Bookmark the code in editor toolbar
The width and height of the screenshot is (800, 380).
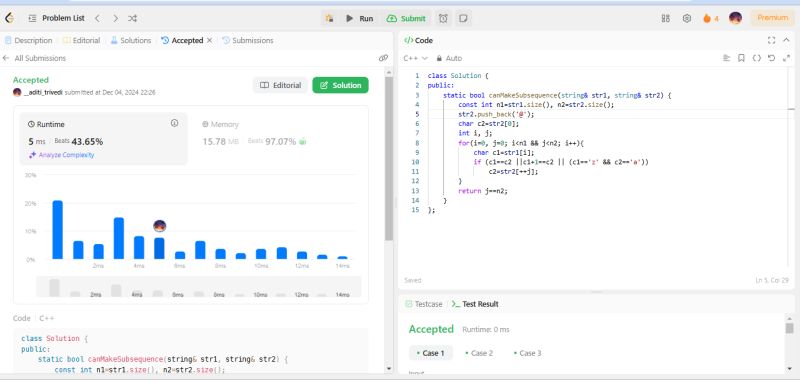tap(741, 58)
